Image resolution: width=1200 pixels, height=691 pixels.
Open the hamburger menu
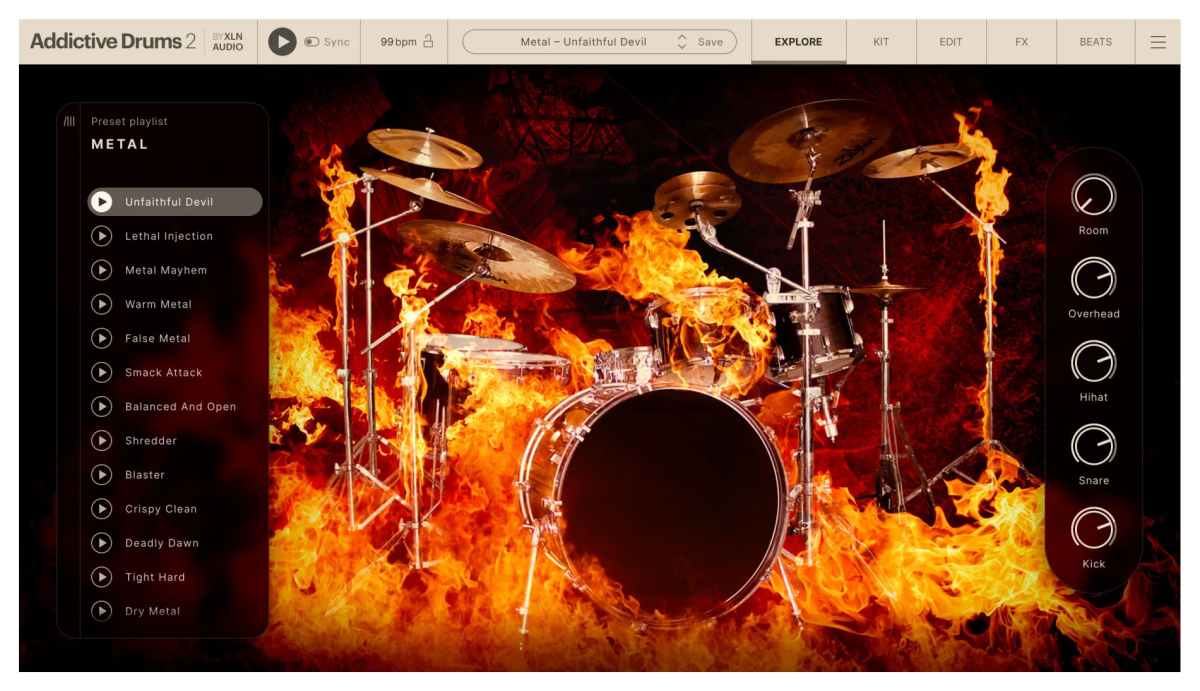coord(1158,42)
